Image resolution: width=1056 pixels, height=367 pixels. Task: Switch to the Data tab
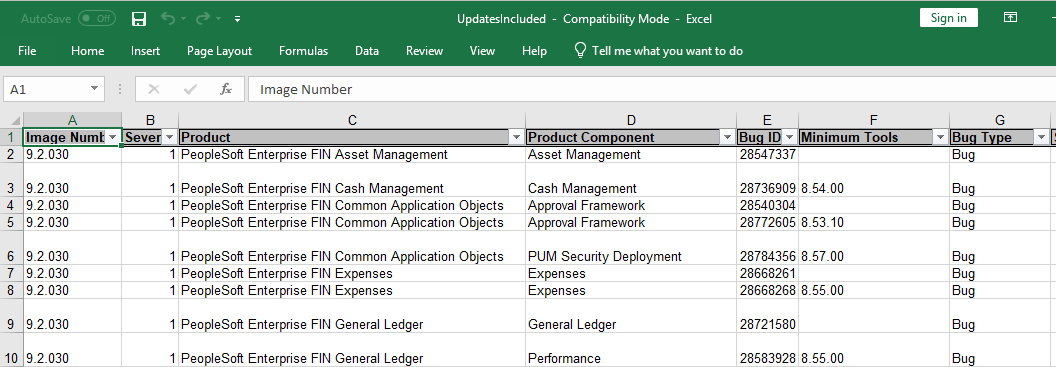coord(367,51)
